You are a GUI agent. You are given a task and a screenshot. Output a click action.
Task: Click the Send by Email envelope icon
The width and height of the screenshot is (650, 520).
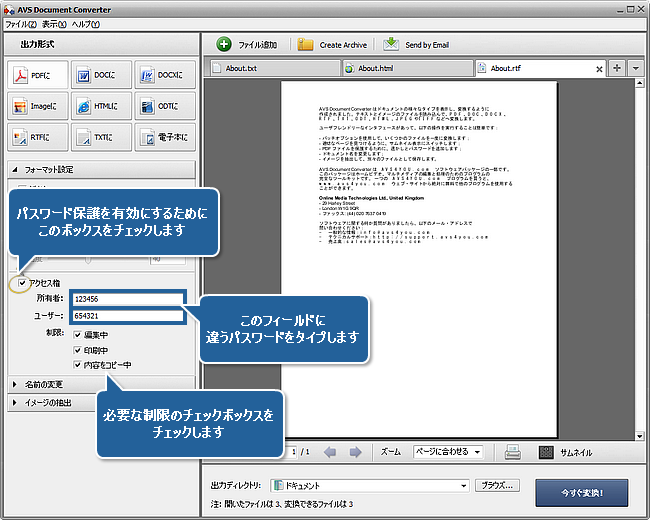(390, 44)
